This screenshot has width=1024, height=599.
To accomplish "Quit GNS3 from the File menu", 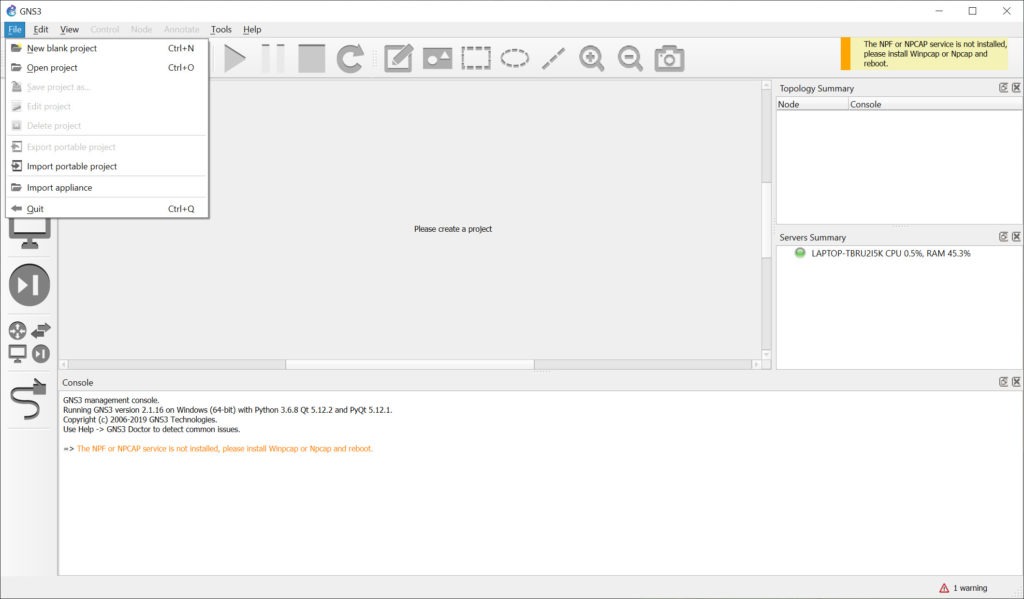I will [106, 209].
